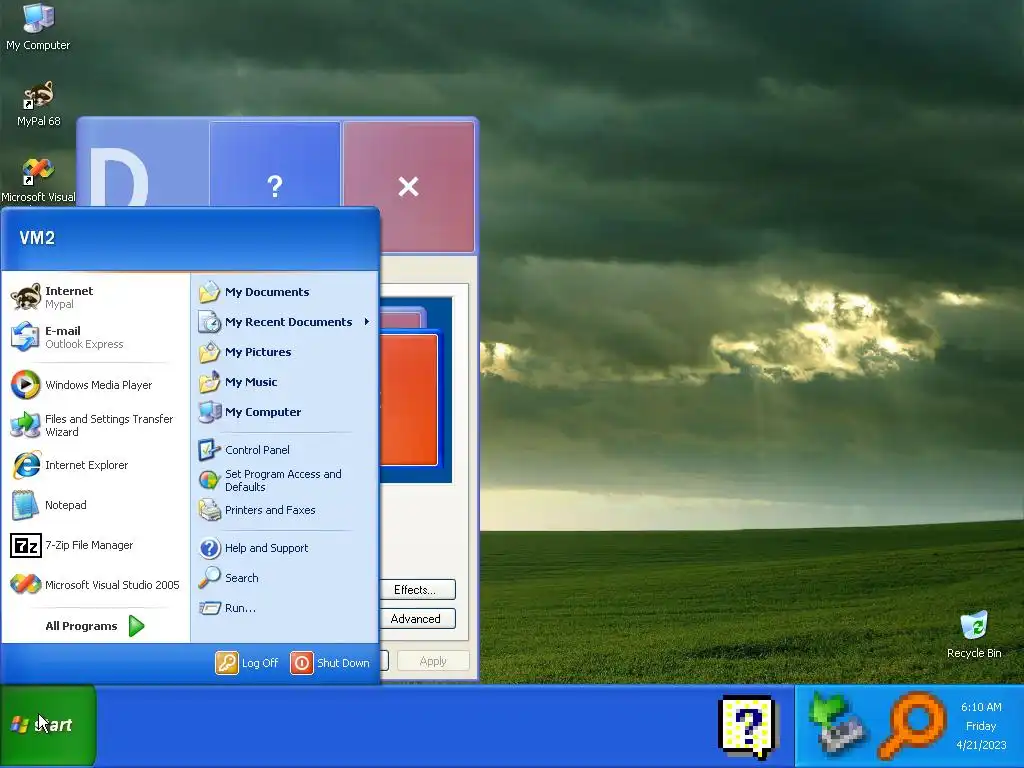This screenshot has height=768, width=1024.
Task: Click Advanced button in dialog behind
Action: tap(417, 618)
